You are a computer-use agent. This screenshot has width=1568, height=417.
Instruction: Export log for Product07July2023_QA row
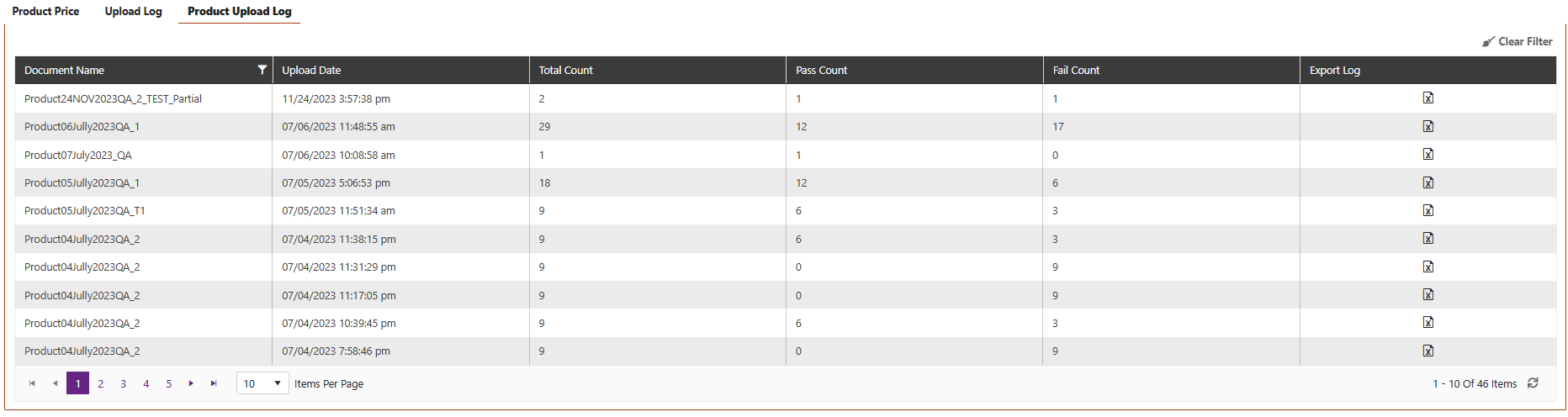(x=1428, y=155)
